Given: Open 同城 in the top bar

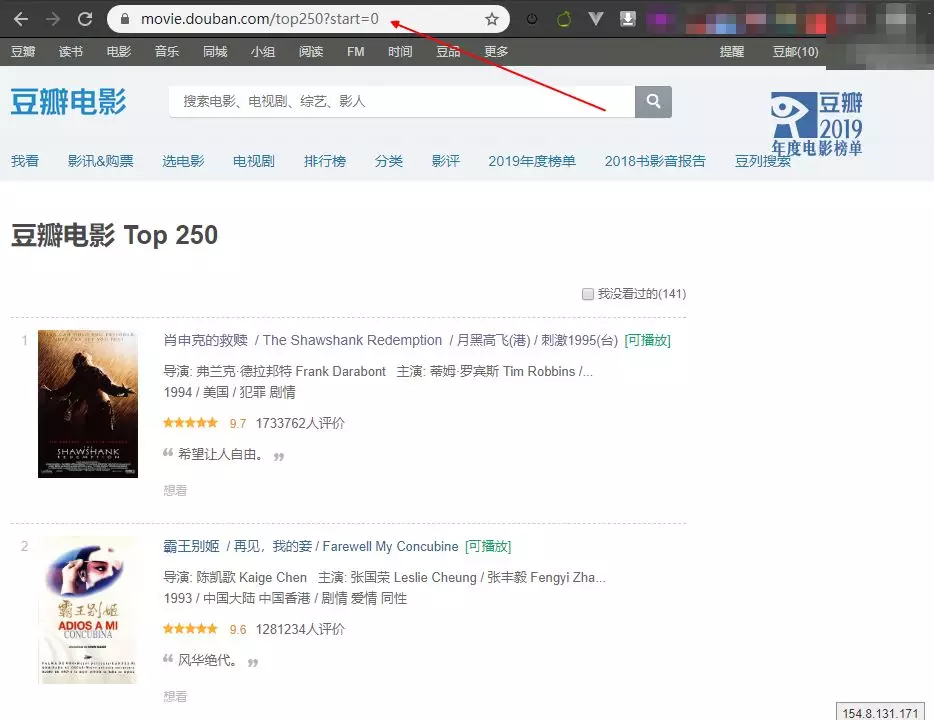Looking at the screenshot, I should tap(215, 52).
